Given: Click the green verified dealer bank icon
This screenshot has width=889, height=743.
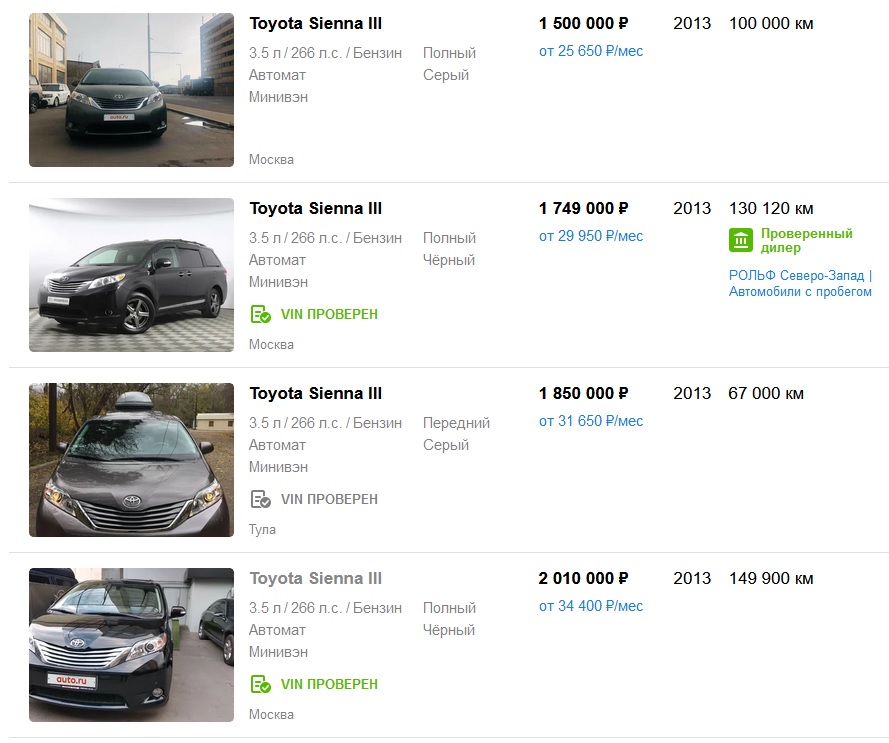Looking at the screenshot, I should [x=740, y=240].
